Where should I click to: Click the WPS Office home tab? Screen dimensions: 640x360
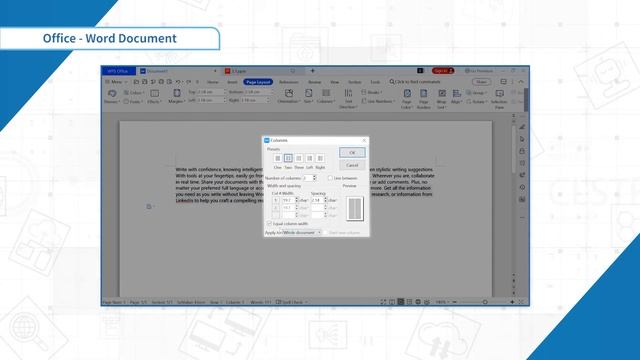click(x=118, y=71)
